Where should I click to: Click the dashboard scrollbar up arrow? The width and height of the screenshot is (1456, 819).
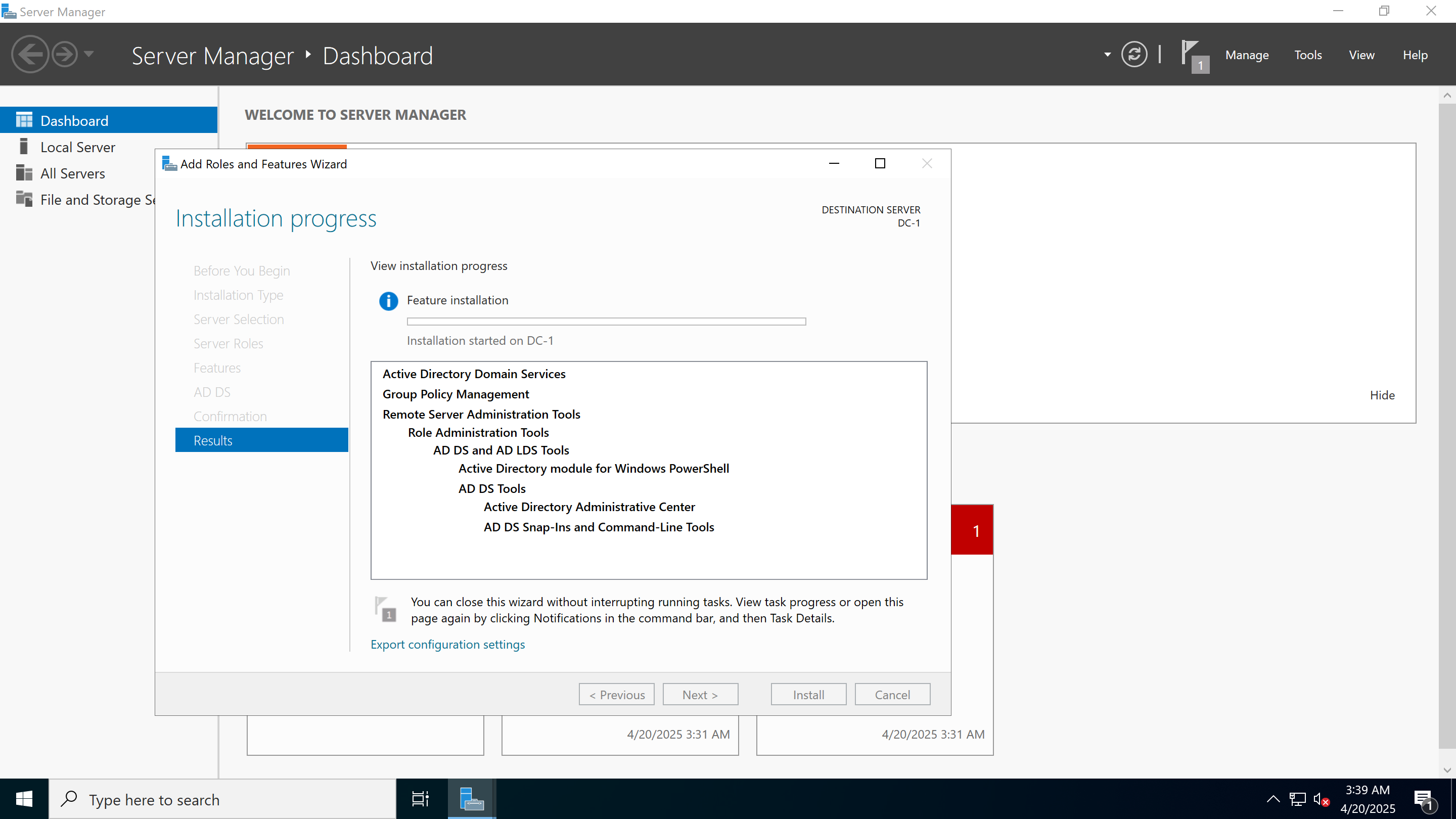[x=1447, y=95]
